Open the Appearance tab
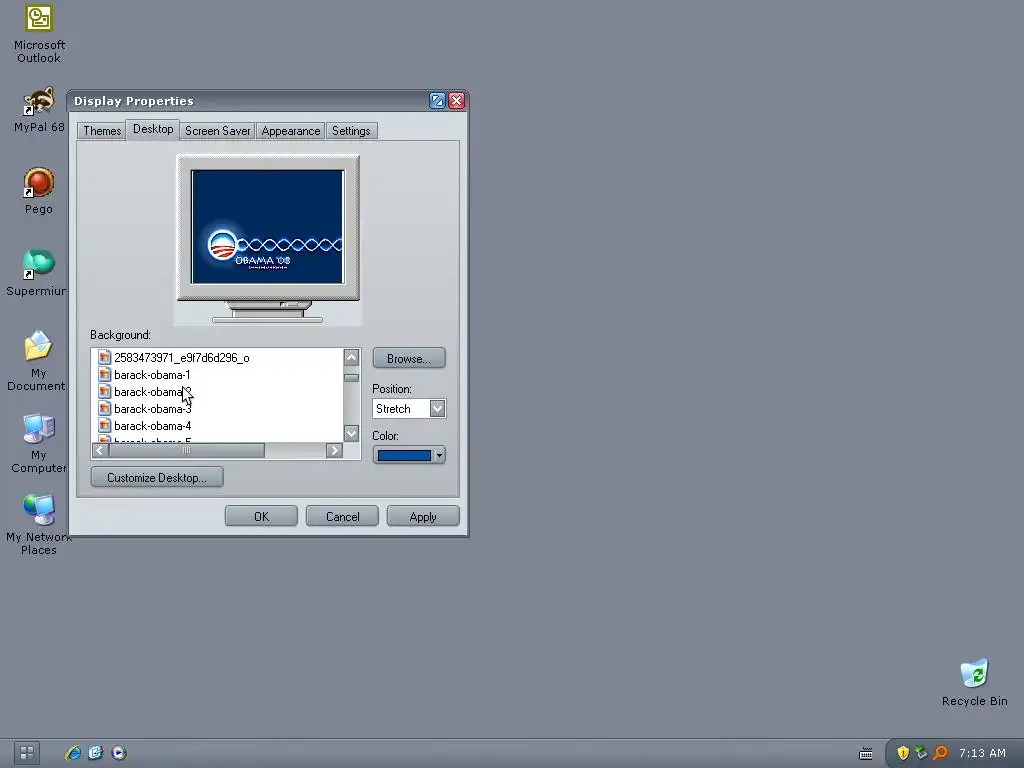The image size is (1024, 768). (x=291, y=131)
